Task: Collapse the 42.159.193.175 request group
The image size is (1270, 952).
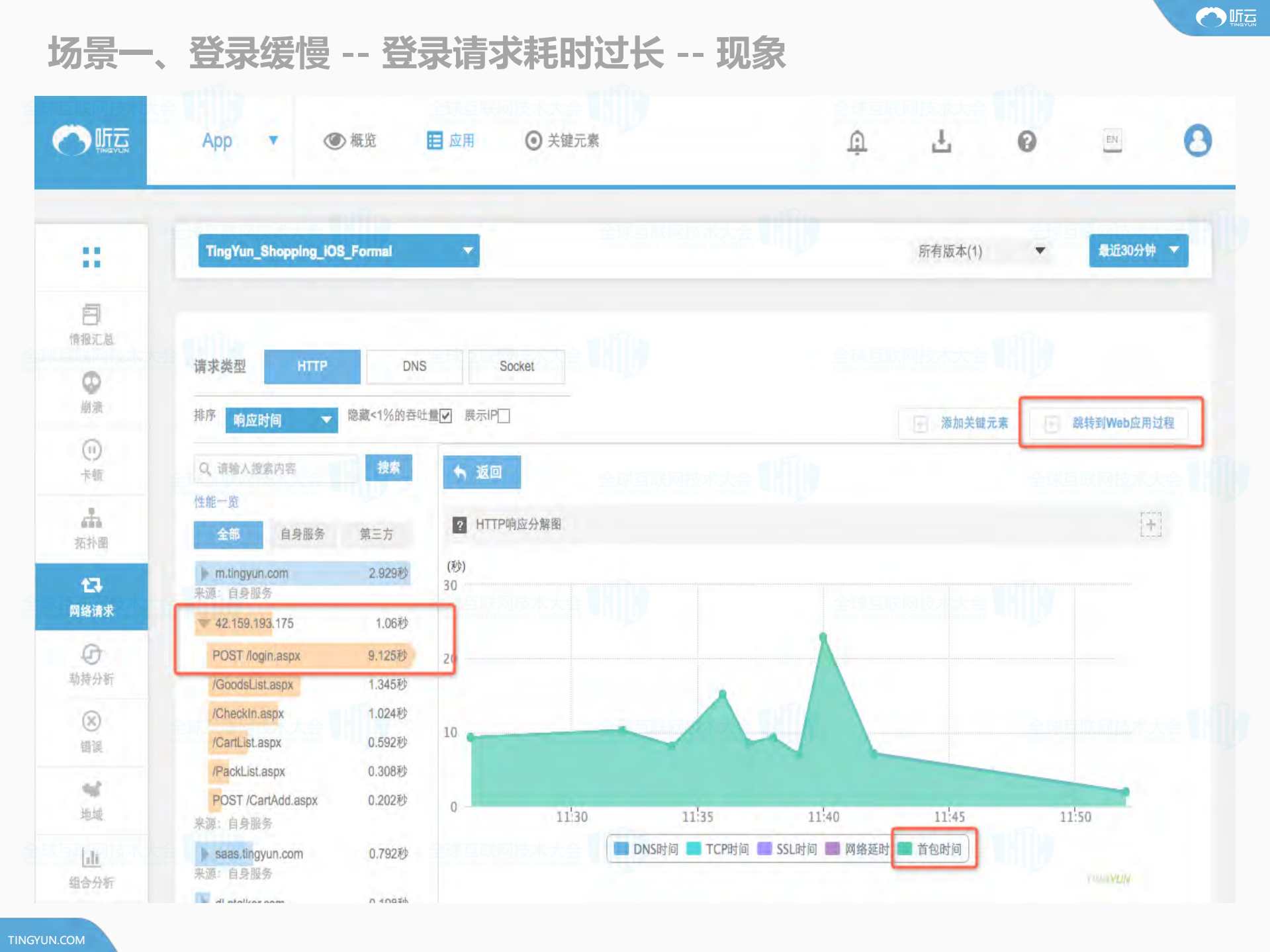Action: [x=203, y=623]
